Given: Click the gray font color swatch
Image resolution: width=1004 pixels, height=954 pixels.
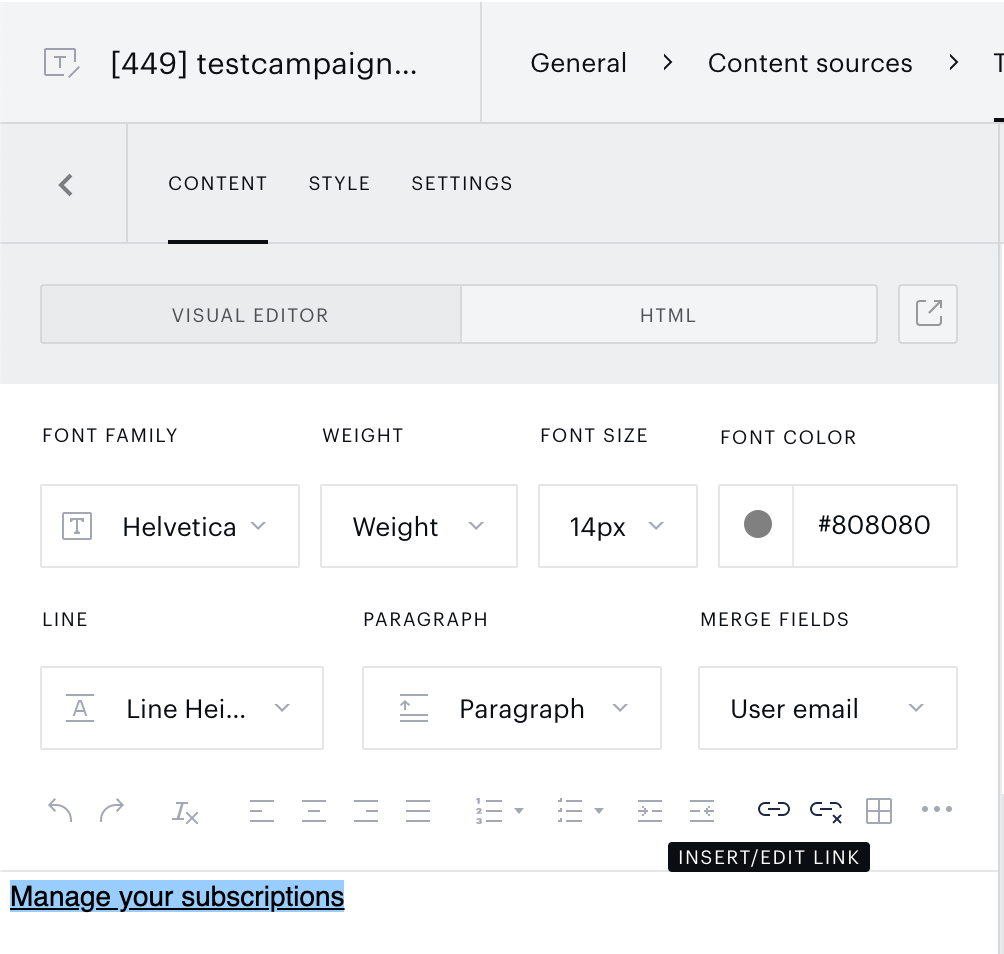Looking at the screenshot, I should tap(757, 524).
